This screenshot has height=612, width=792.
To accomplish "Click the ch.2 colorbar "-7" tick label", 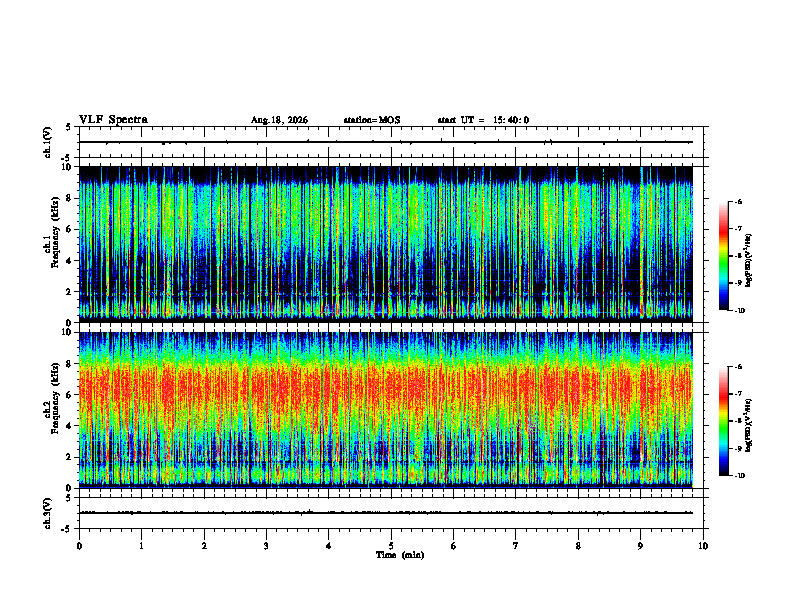I will 739,394.
